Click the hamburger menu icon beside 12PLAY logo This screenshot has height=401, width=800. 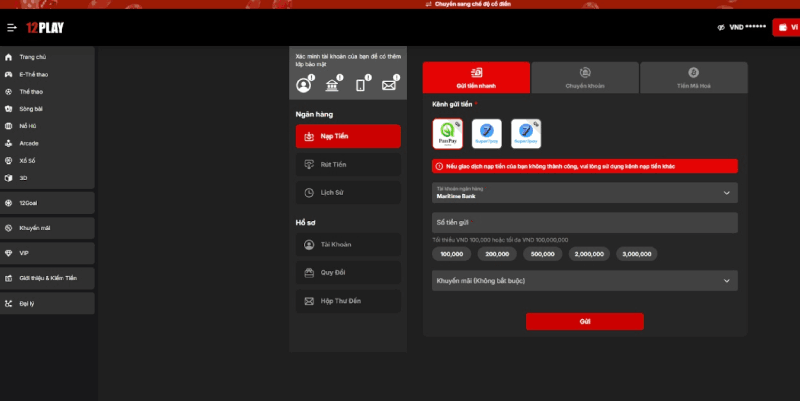pos(12,27)
